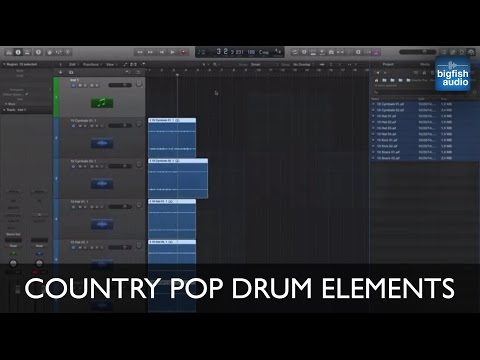480x360 pixels.
Task: Click the Rewind transport button
Action: click(x=140, y=52)
